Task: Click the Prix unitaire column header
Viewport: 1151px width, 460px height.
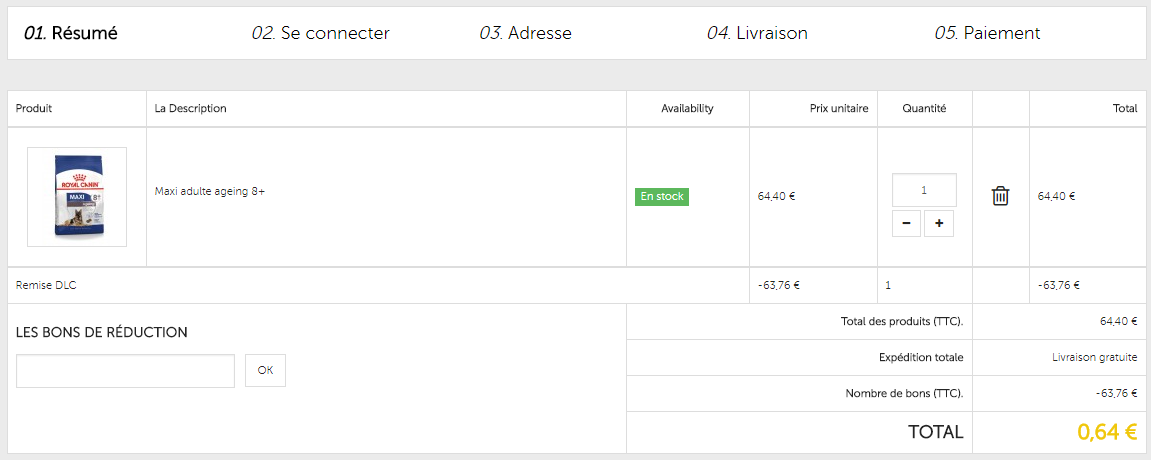Action: (839, 109)
